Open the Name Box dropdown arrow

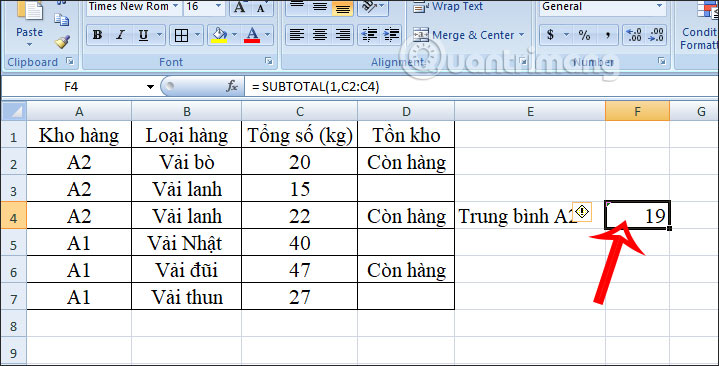(150, 87)
